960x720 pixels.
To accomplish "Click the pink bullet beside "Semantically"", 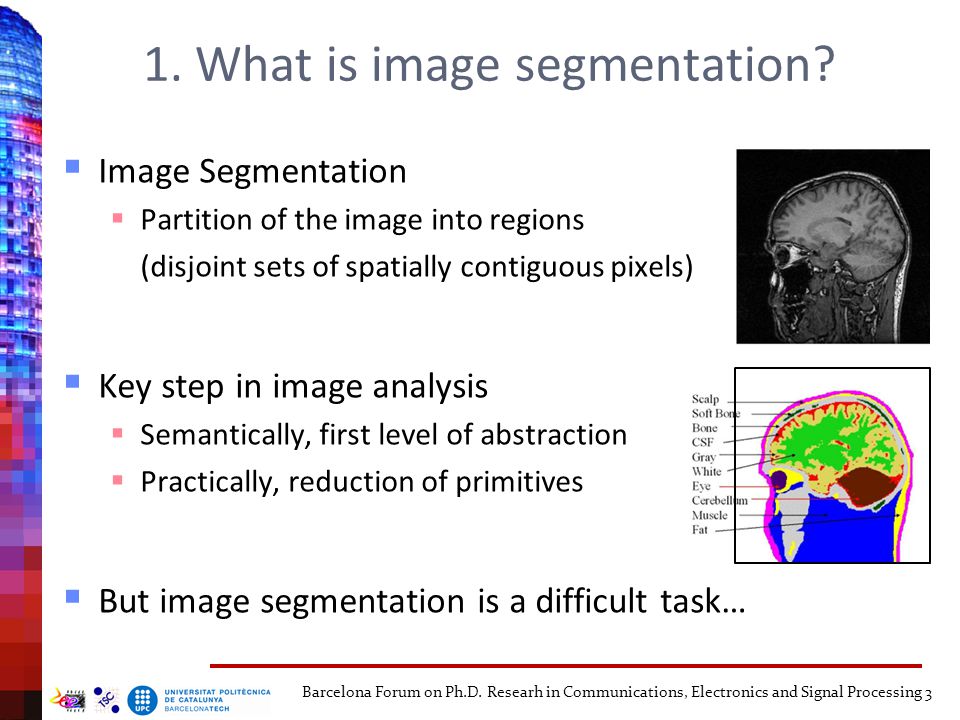I will 118,433.
